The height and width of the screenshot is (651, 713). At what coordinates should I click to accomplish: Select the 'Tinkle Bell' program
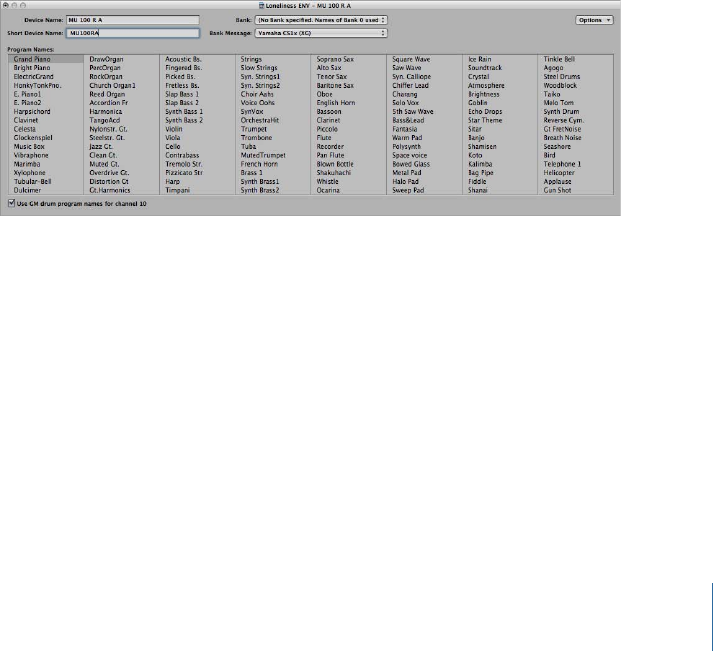click(559, 59)
